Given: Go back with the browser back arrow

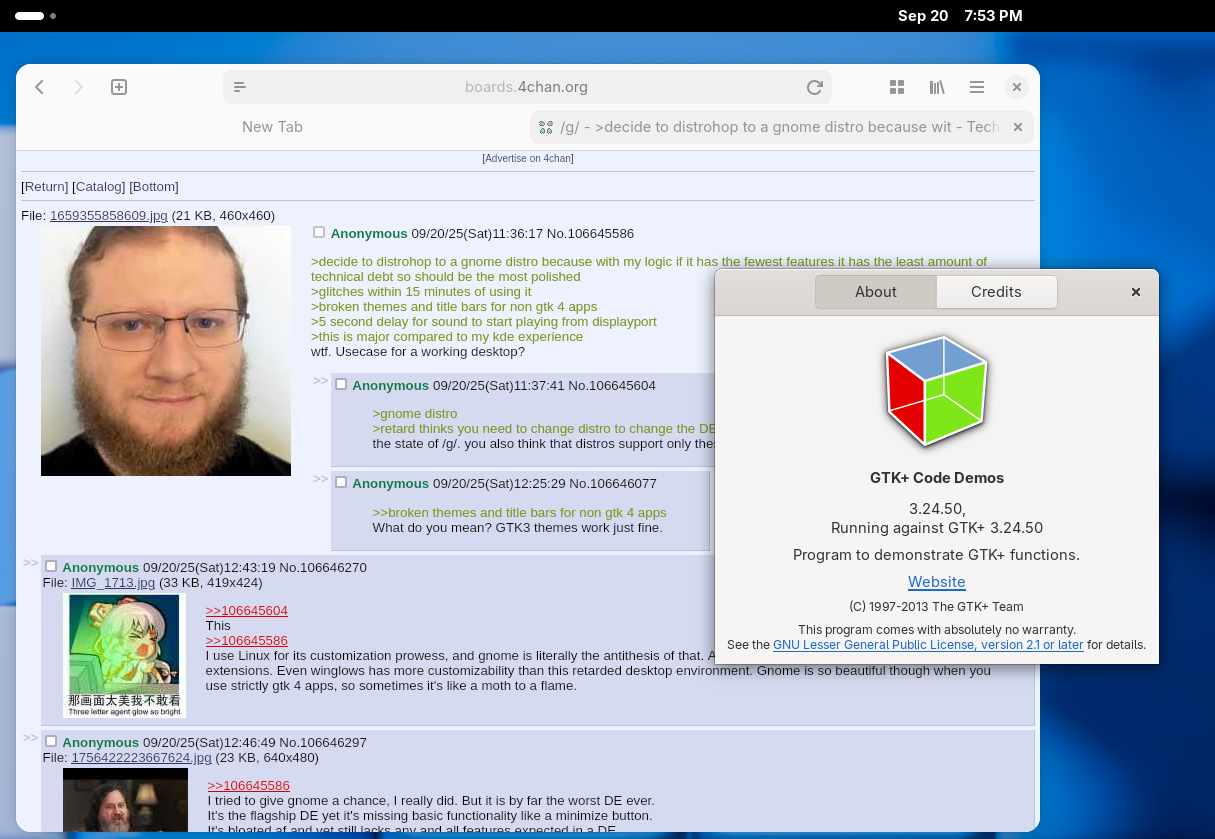Looking at the screenshot, I should pyautogui.click(x=40, y=87).
